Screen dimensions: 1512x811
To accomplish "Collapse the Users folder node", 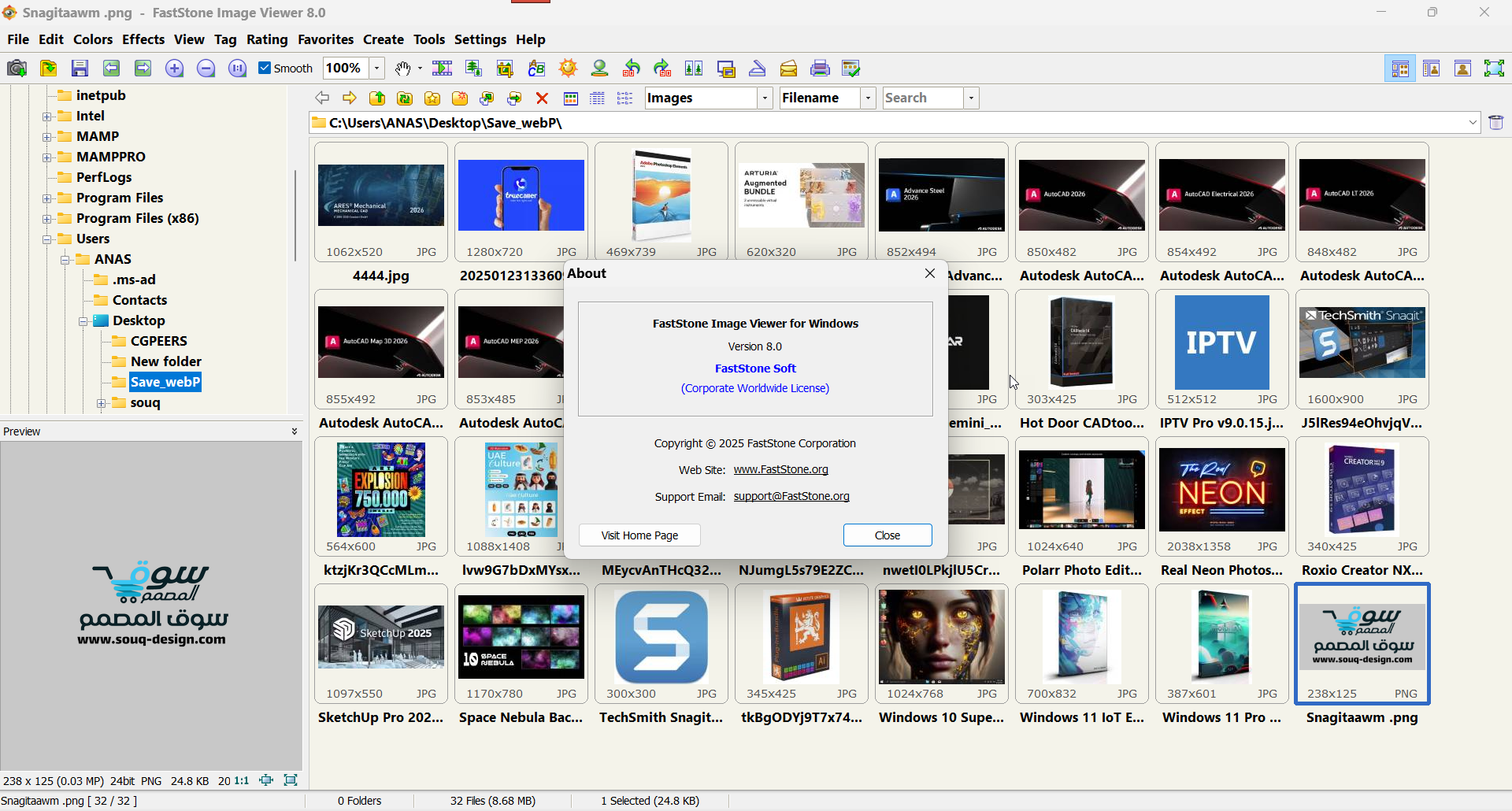I will click(x=47, y=239).
